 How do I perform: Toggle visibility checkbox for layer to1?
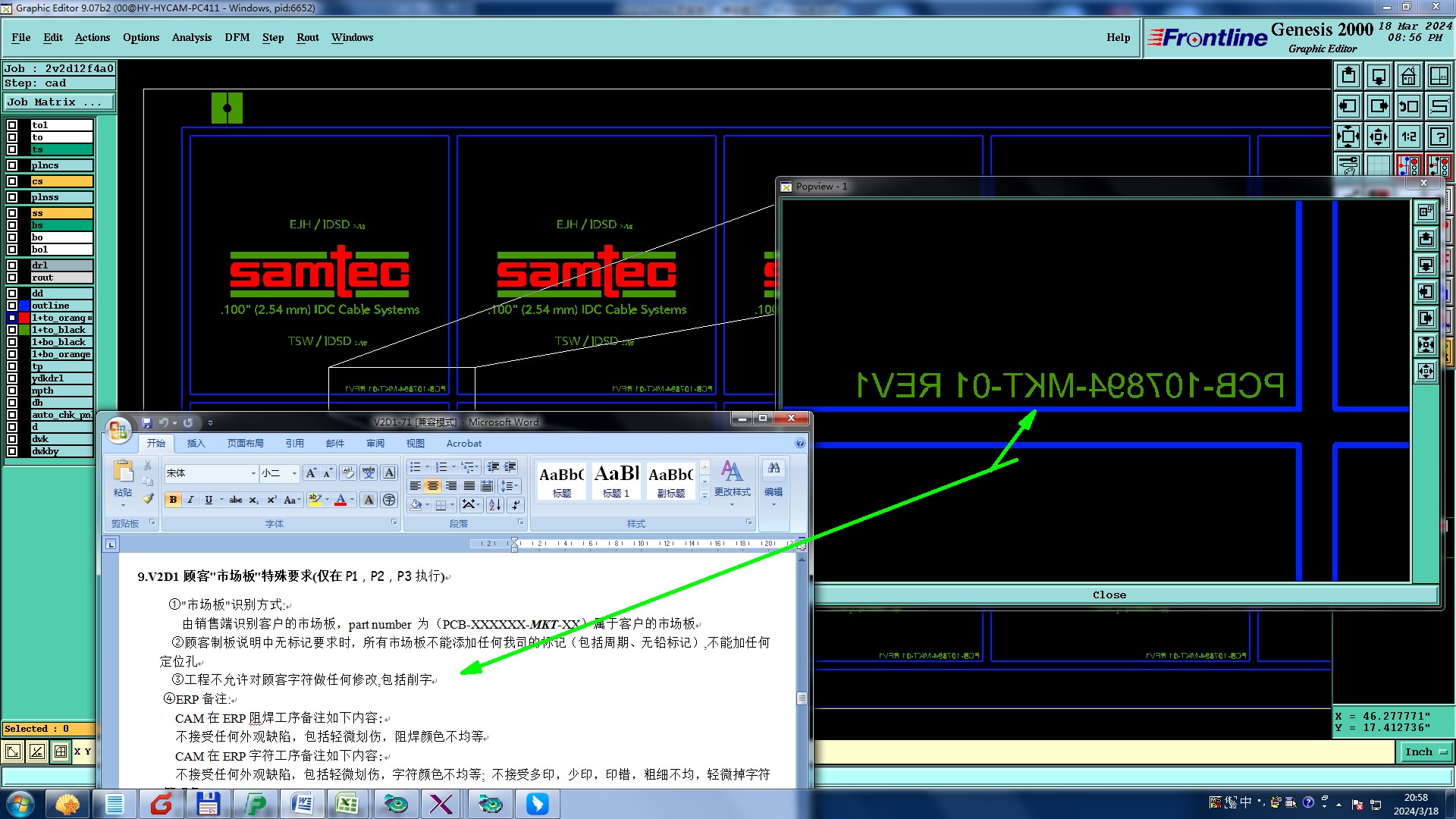click(12, 125)
